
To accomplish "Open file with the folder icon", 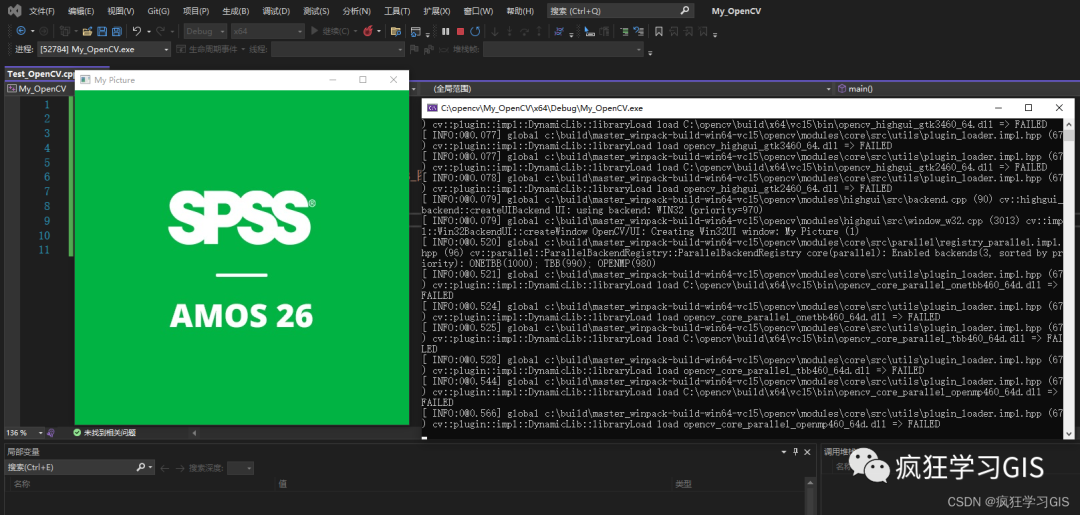I will [87, 31].
